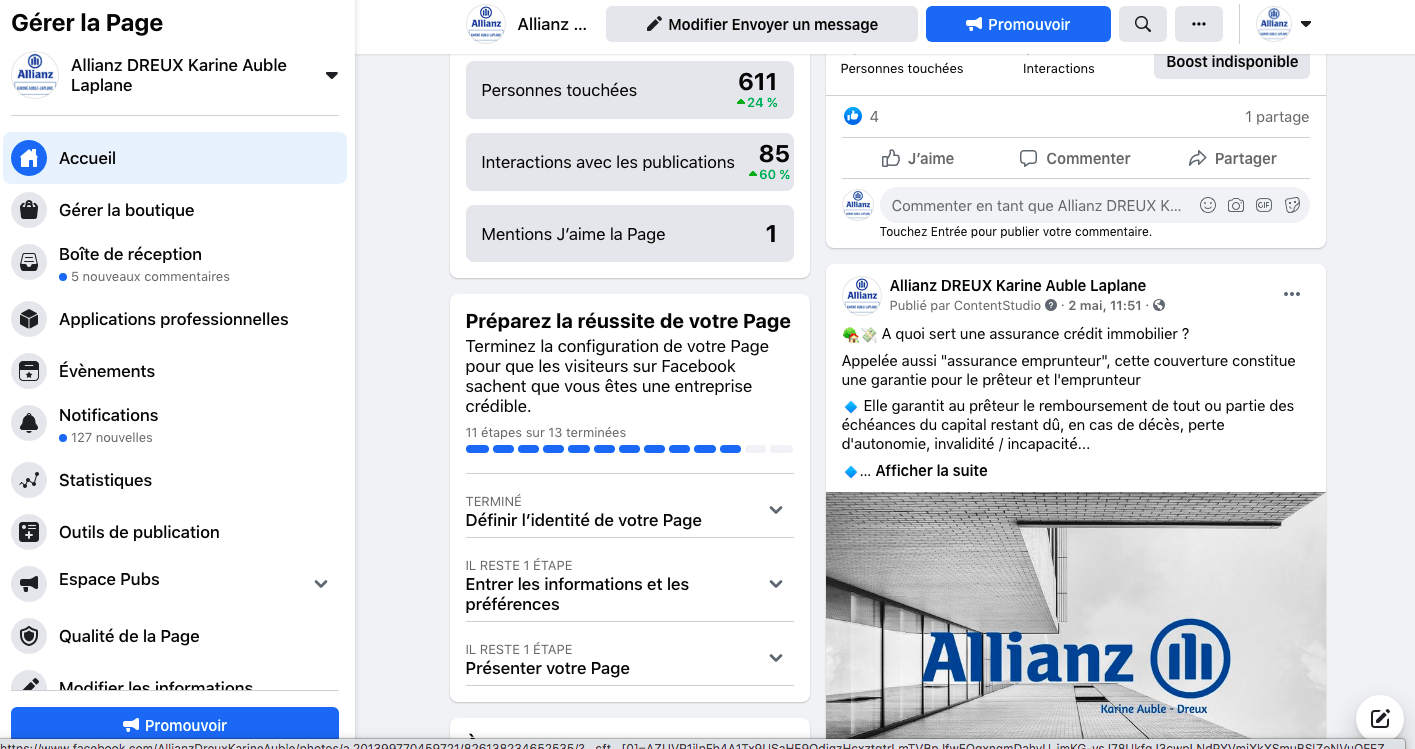The height and width of the screenshot is (749, 1415).
Task: Click the '5 nouveaux commentaires' text
Action: pos(150,276)
